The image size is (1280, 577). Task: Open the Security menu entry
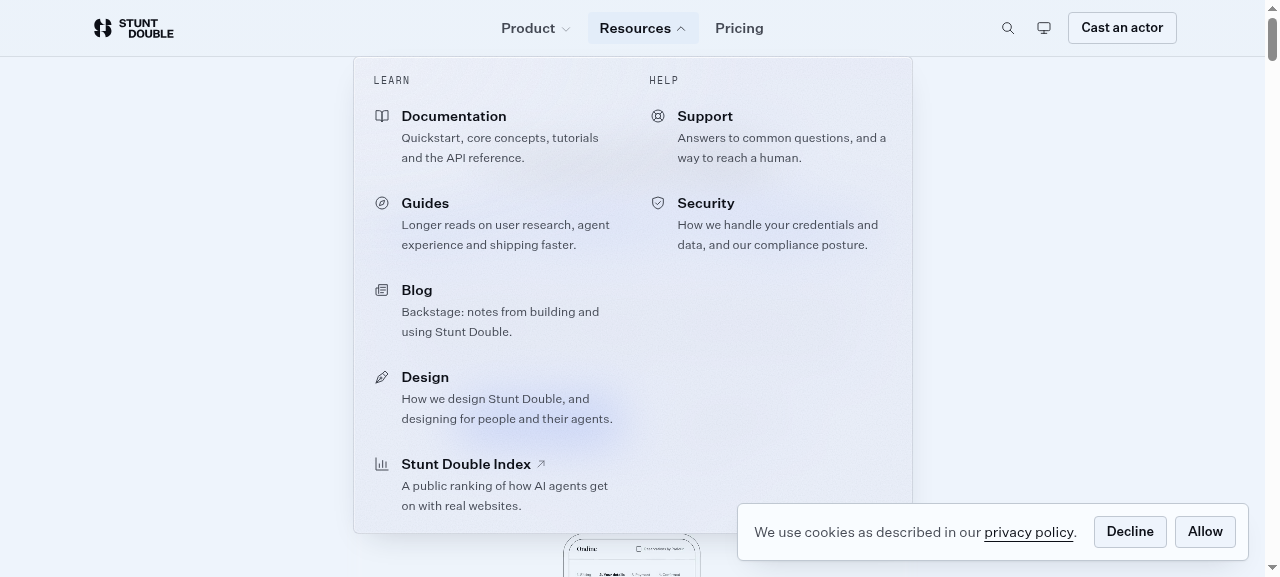pos(706,203)
